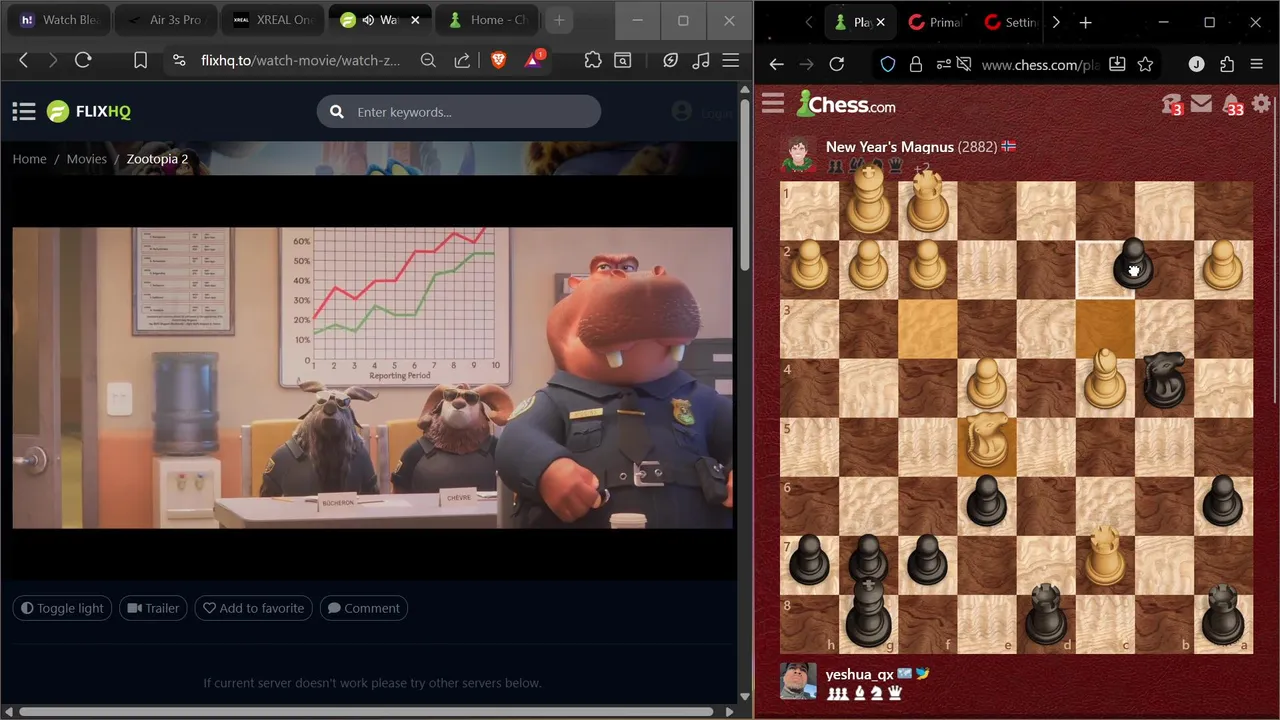Click the Brave Leo lightning icon
Image resolution: width=1280 pixels, height=720 pixels.
pyautogui.click(x=671, y=61)
